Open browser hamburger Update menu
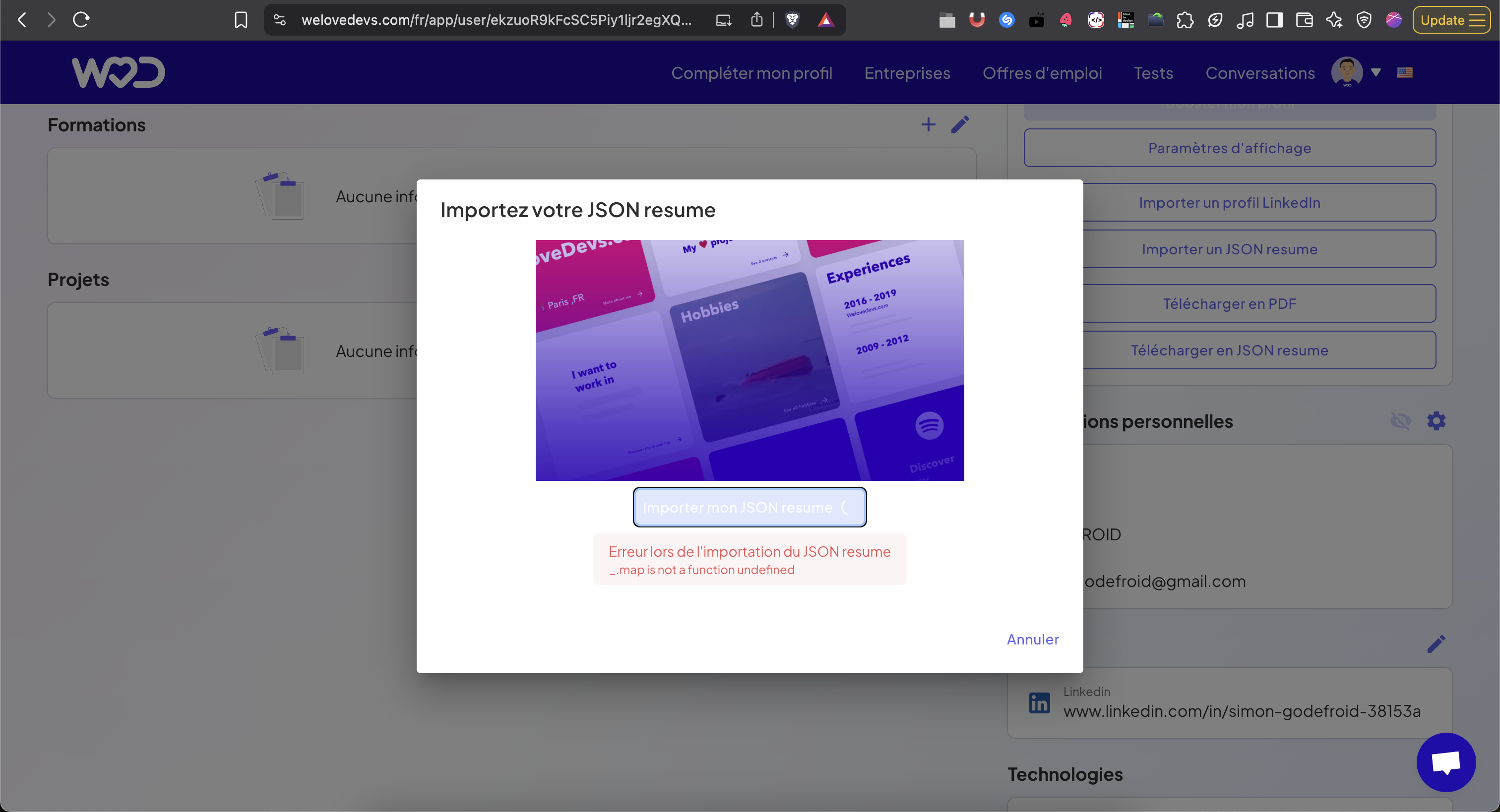Screen dimensions: 1500x812 1451,20
